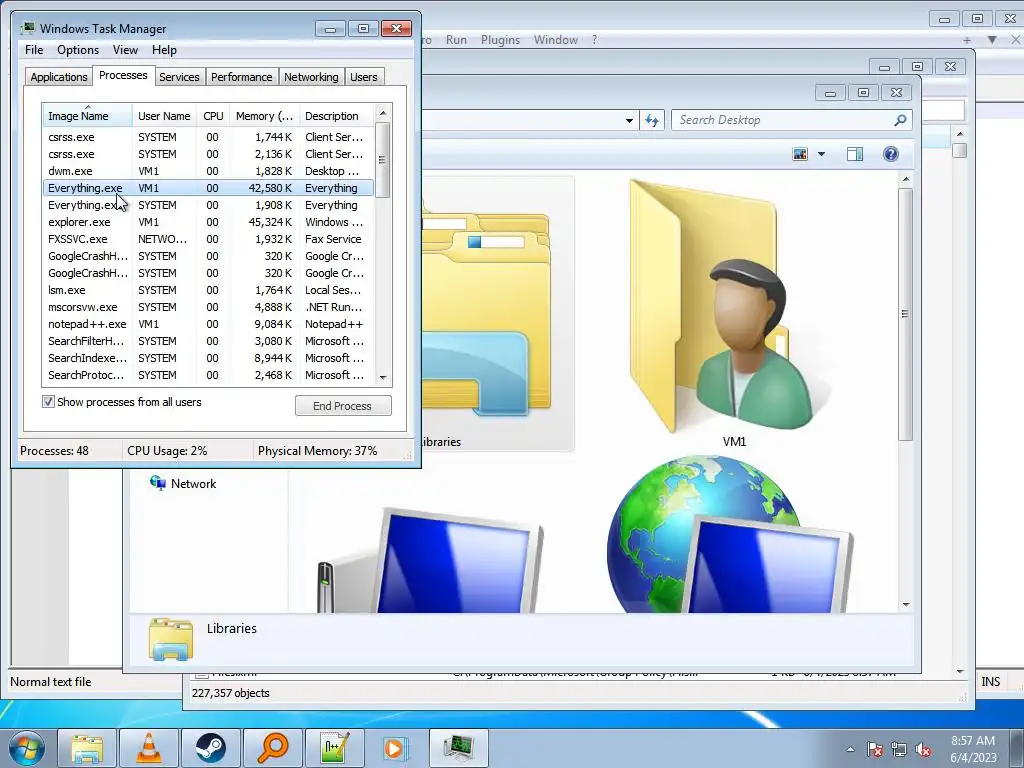Open Task Manager Help menu
Image resolution: width=1024 pixels, height=768 pixels.
pyautogui.click(x=164, y=50)
